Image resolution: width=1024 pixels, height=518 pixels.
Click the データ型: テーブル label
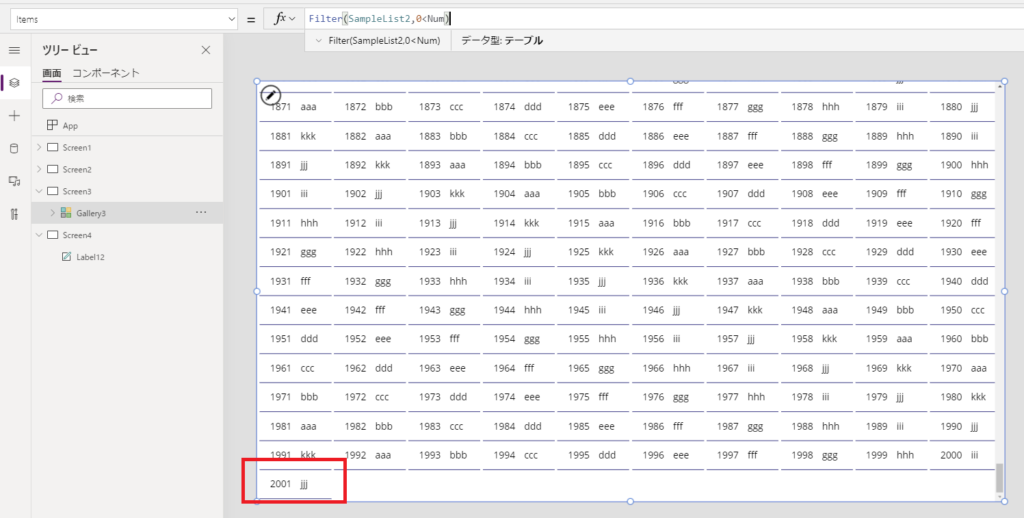coord(502,40)
